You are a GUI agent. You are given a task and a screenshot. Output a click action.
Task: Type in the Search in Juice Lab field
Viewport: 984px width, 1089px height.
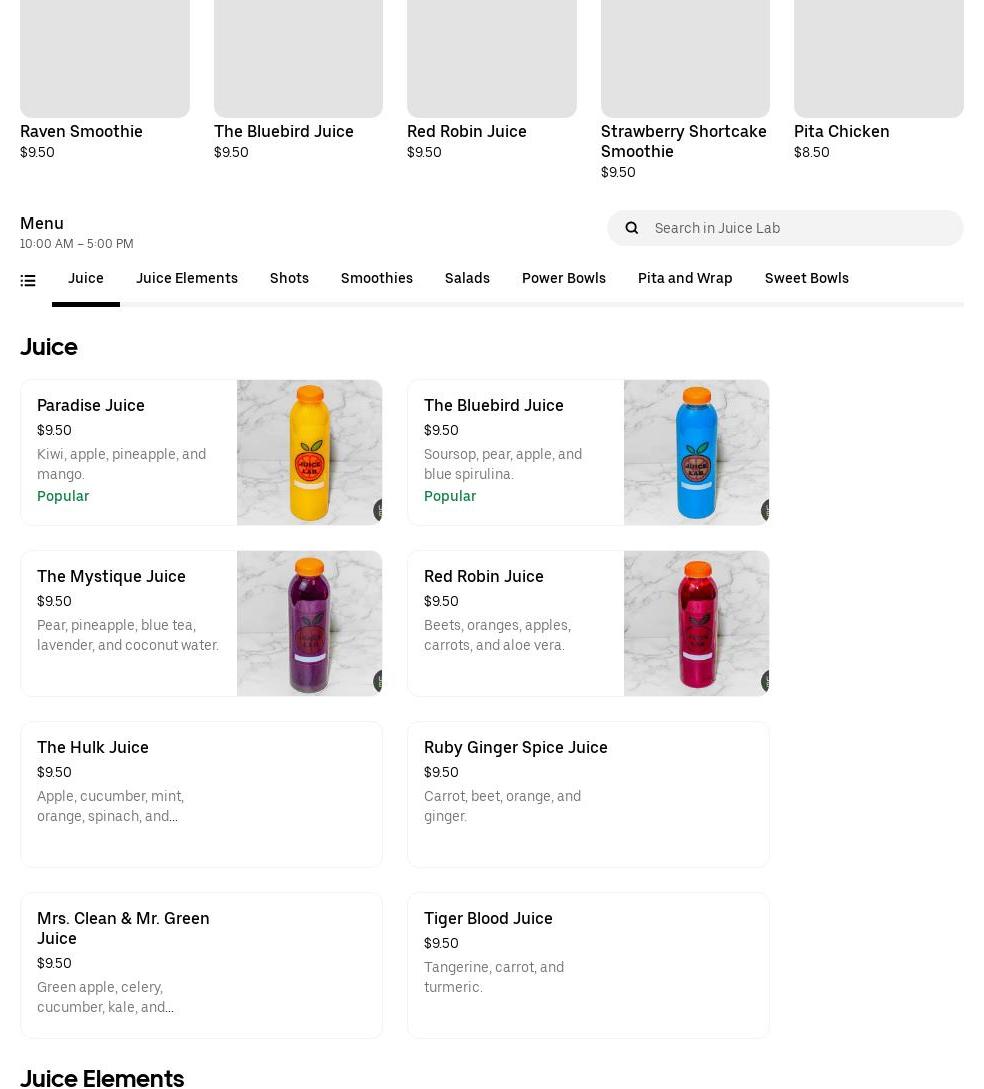pos(800,228)
